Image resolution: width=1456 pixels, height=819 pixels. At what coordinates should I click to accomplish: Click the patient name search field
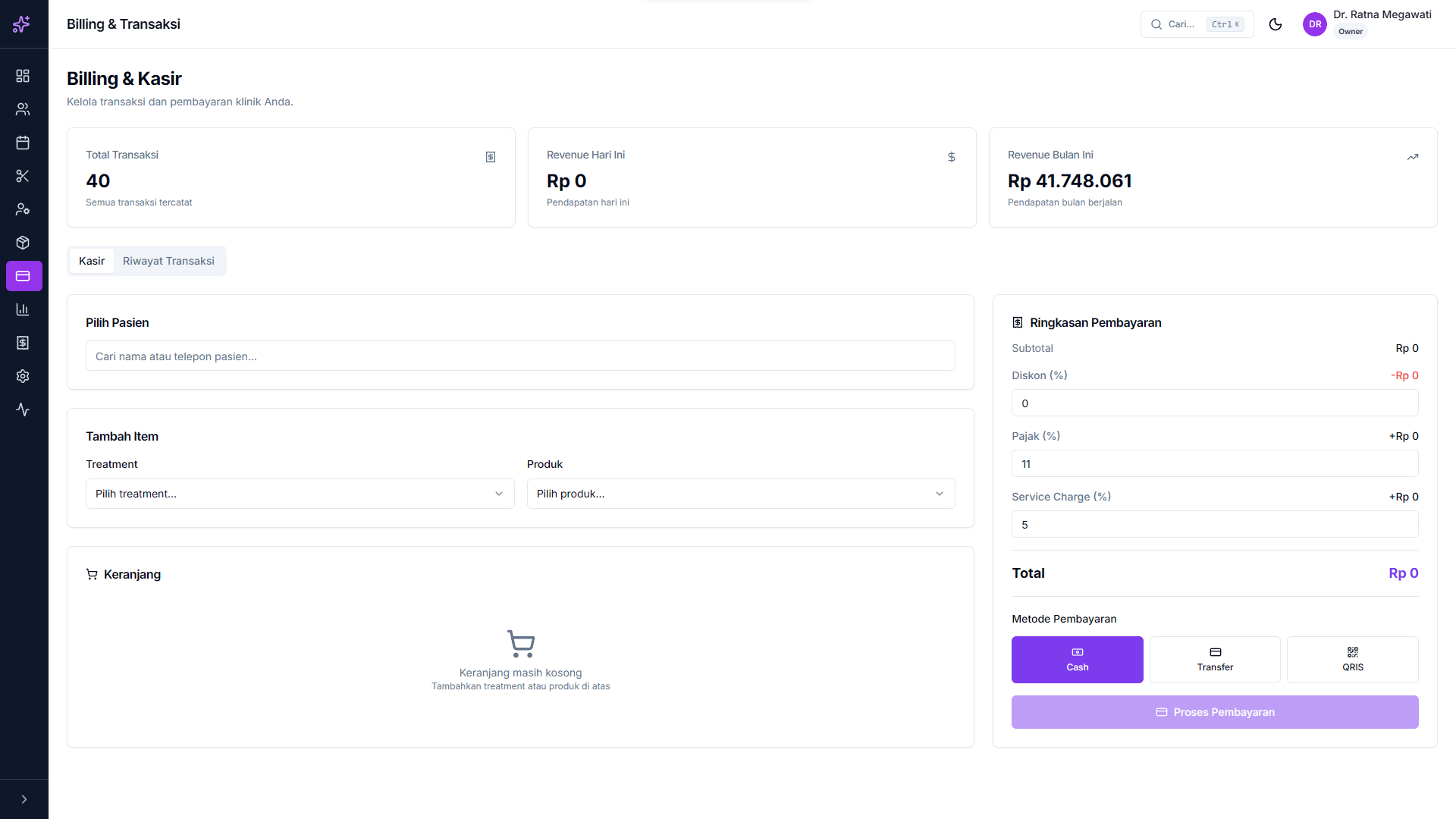click(520, 356)
